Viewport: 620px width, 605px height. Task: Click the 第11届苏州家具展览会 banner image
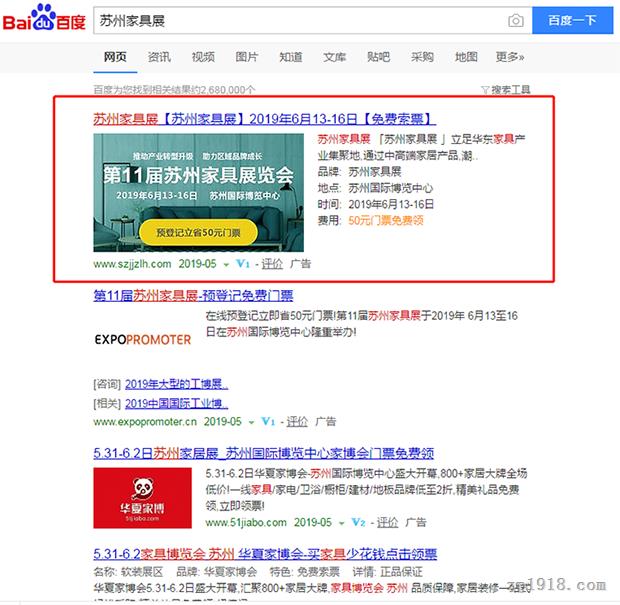point(198,193)
